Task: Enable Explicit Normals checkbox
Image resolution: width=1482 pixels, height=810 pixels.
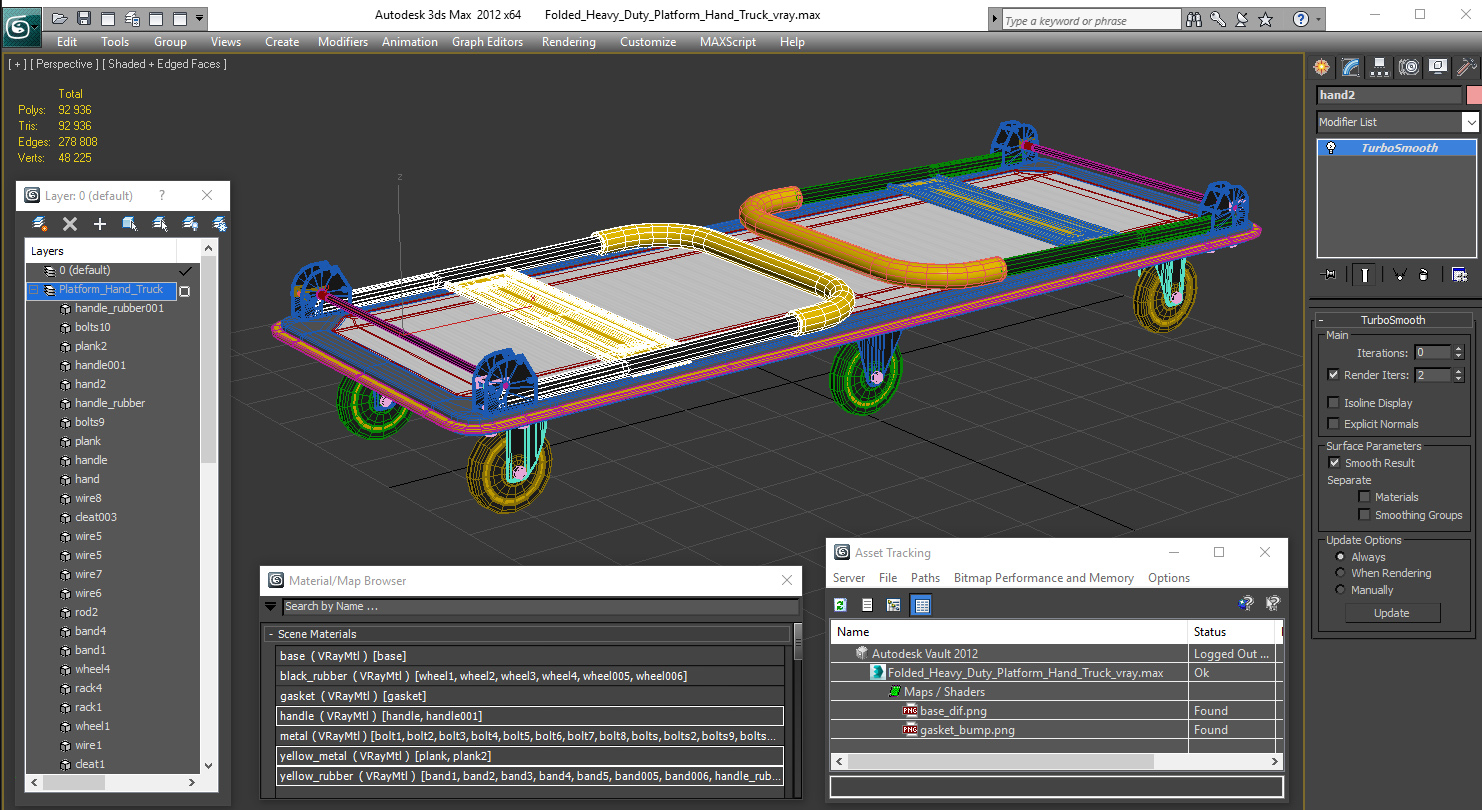Action: click(x=1333, y=424)
